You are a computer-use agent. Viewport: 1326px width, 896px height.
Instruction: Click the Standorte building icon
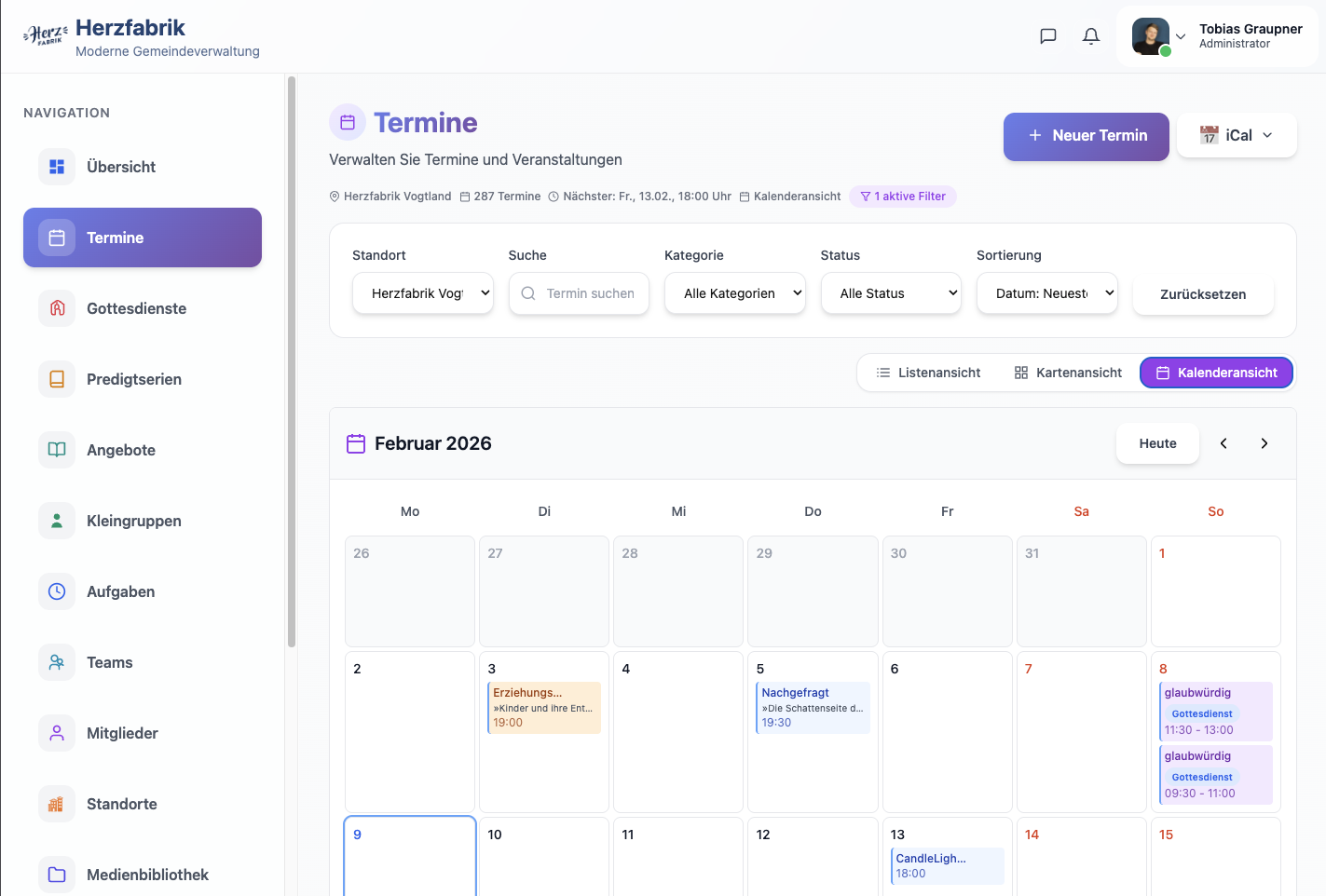[x=57, y=804]
